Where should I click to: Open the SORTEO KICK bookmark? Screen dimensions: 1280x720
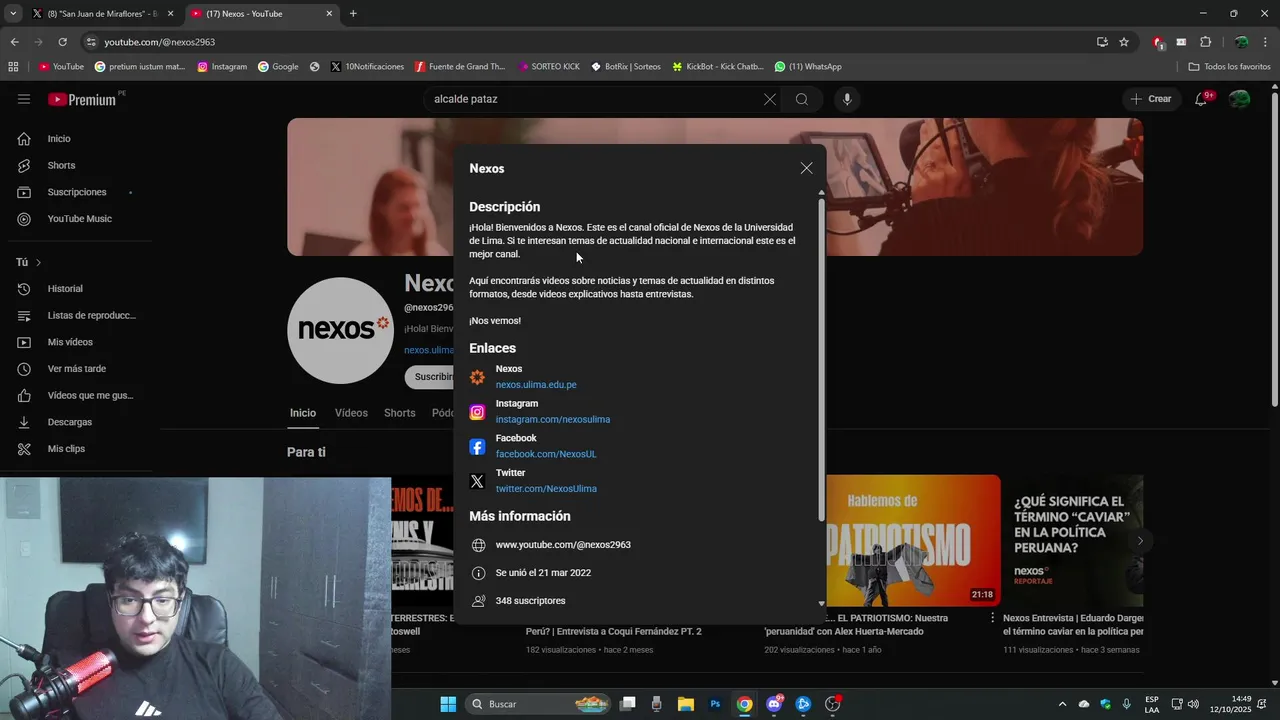click(x=549, y=67)
